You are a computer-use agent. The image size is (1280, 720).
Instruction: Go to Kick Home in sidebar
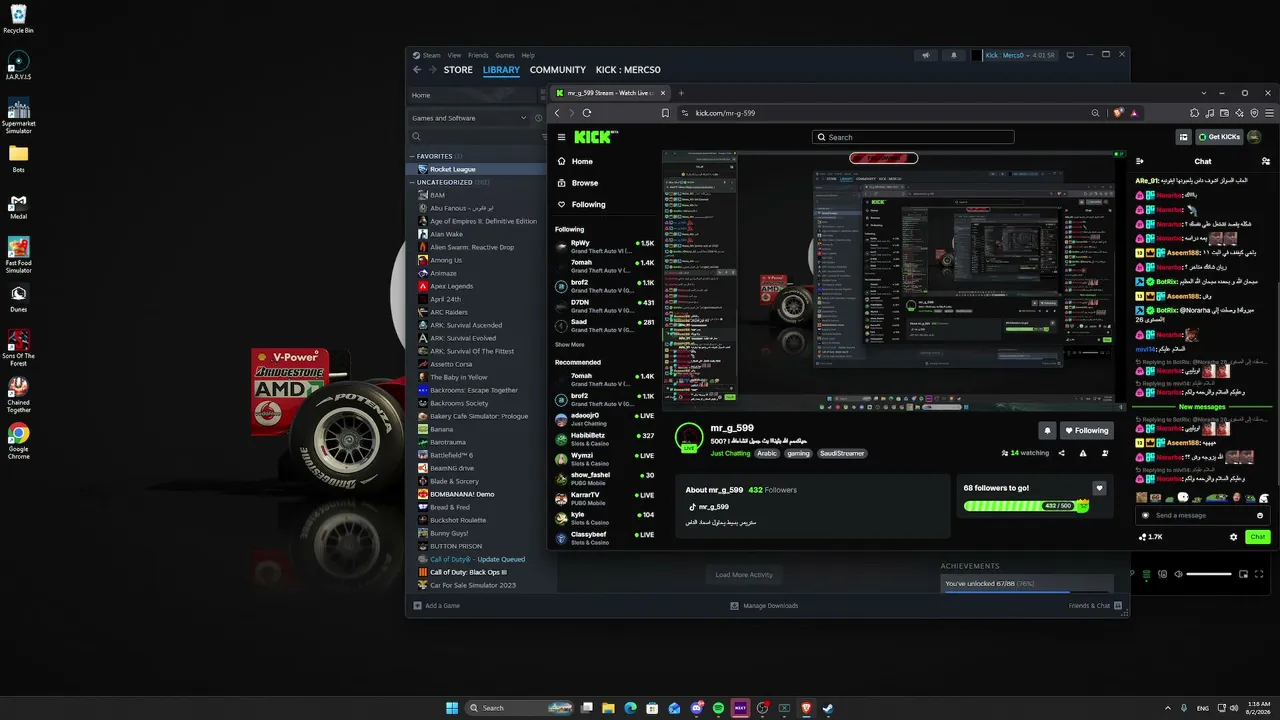pyautogui.click(x=582, y=161)
